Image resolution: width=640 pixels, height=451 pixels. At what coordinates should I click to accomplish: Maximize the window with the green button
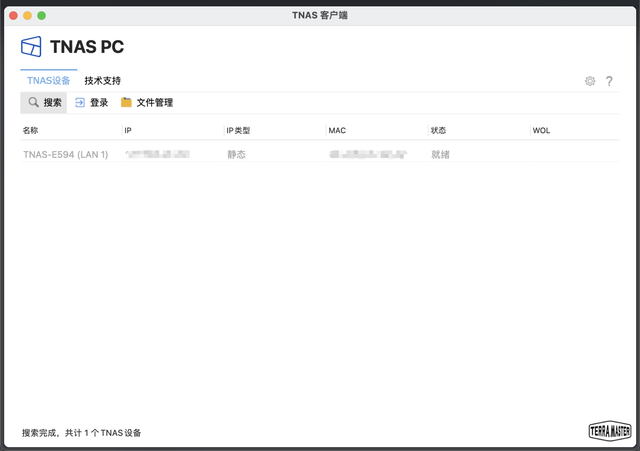[41, 16]
